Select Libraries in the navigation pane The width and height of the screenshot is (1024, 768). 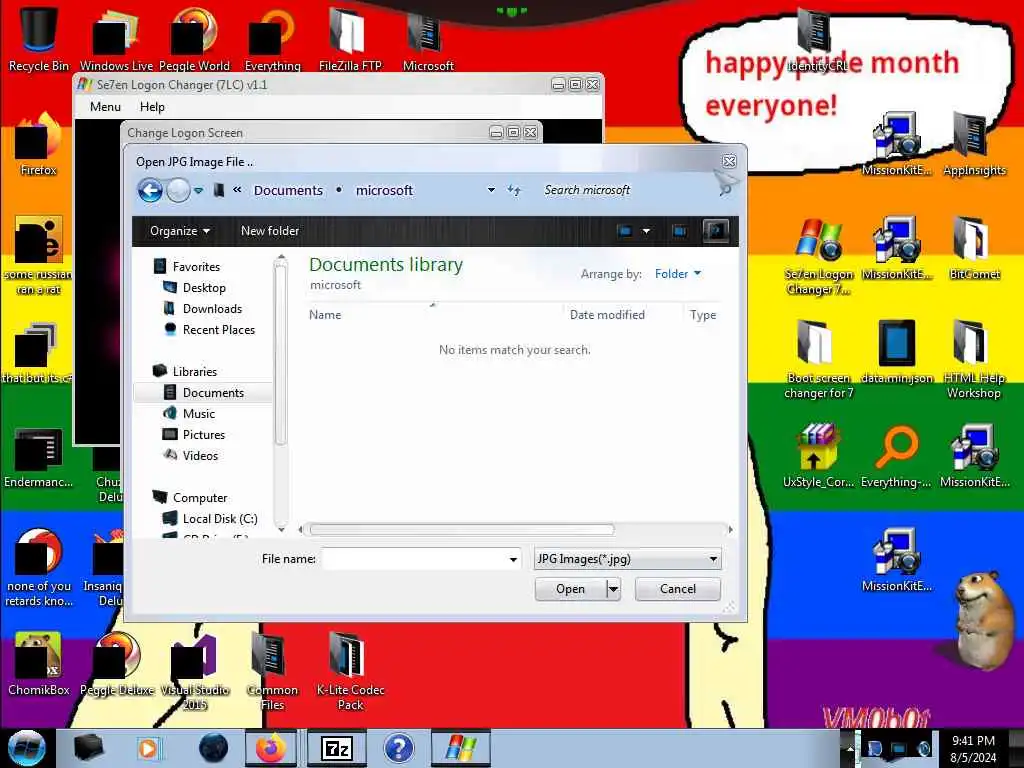pos(195,372)
